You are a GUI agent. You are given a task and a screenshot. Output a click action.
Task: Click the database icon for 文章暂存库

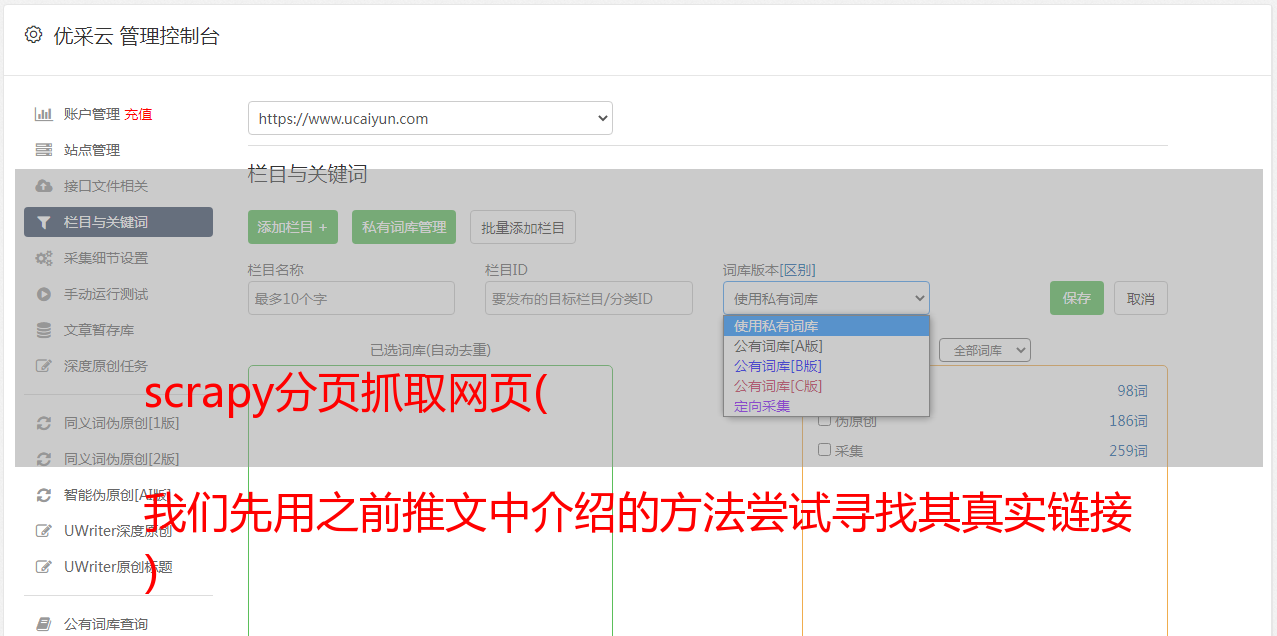click(43, 330)
